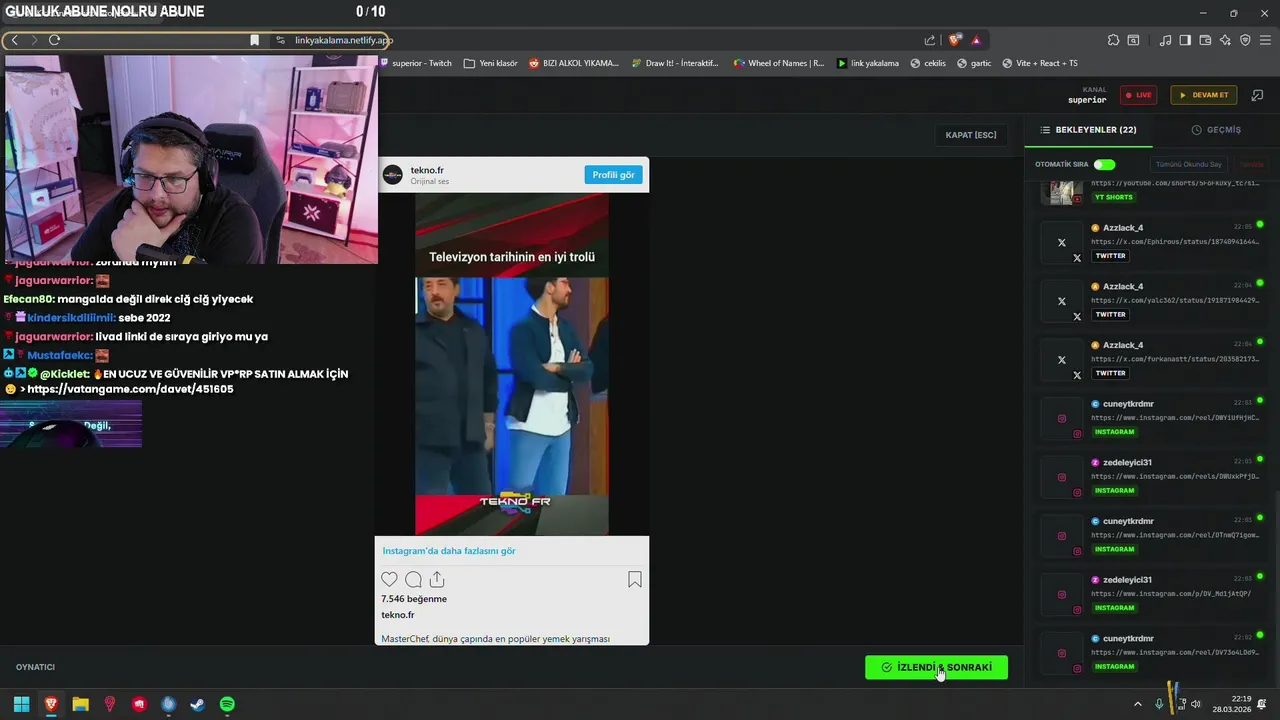Reload the page with refresh icon
Screen dimensions: 1280x720
pos(54,40)
